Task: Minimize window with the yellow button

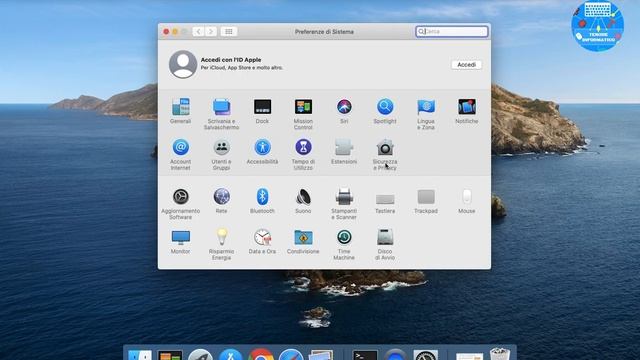Action: pos(175,31)
